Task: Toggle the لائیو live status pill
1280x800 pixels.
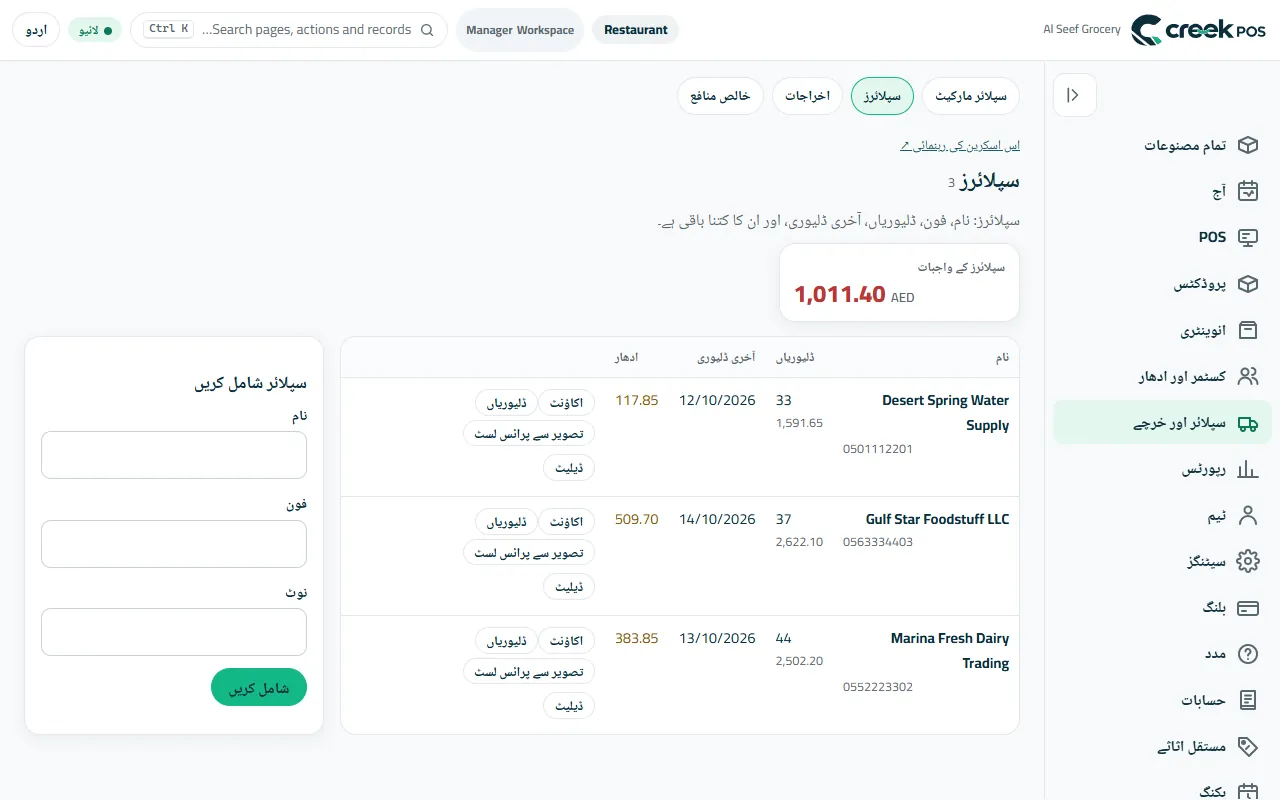Action: click(x=95, y=30)
